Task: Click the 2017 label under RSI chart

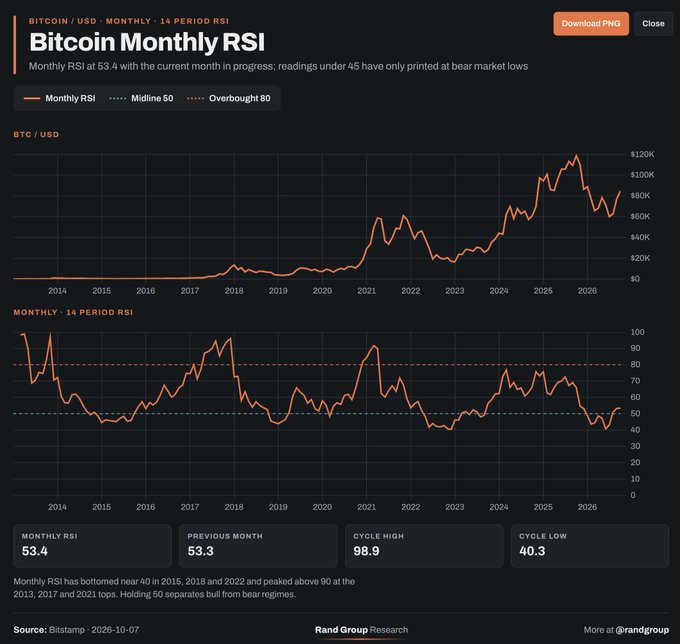Action: pyautogui.click(x=190, y=507)
